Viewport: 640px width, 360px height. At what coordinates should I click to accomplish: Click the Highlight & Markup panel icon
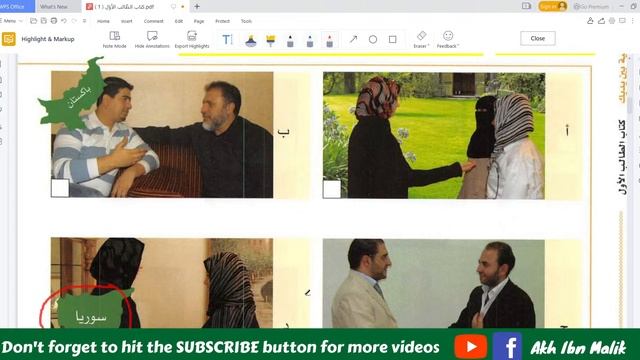coord(9,39)
